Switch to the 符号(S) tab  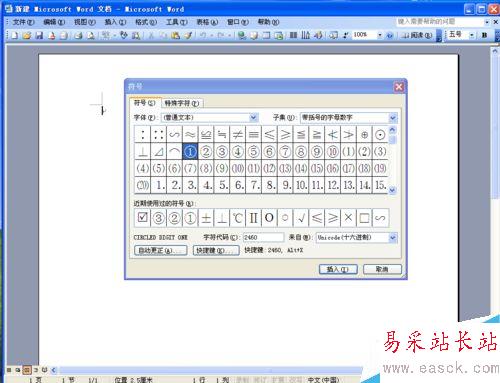pyautogui.click(x=145, y=103)
